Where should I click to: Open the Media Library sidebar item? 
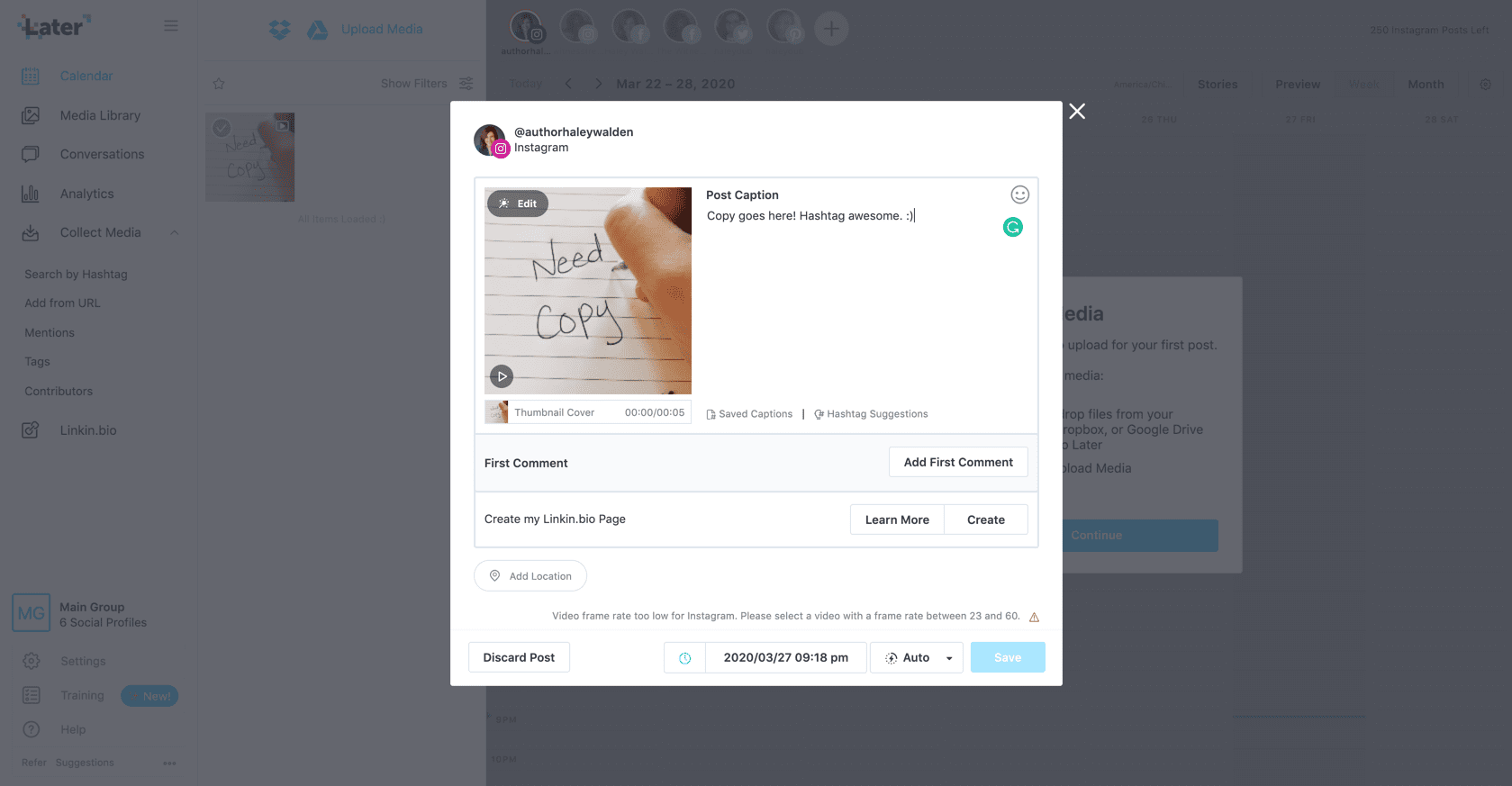(x=100, y=115)
